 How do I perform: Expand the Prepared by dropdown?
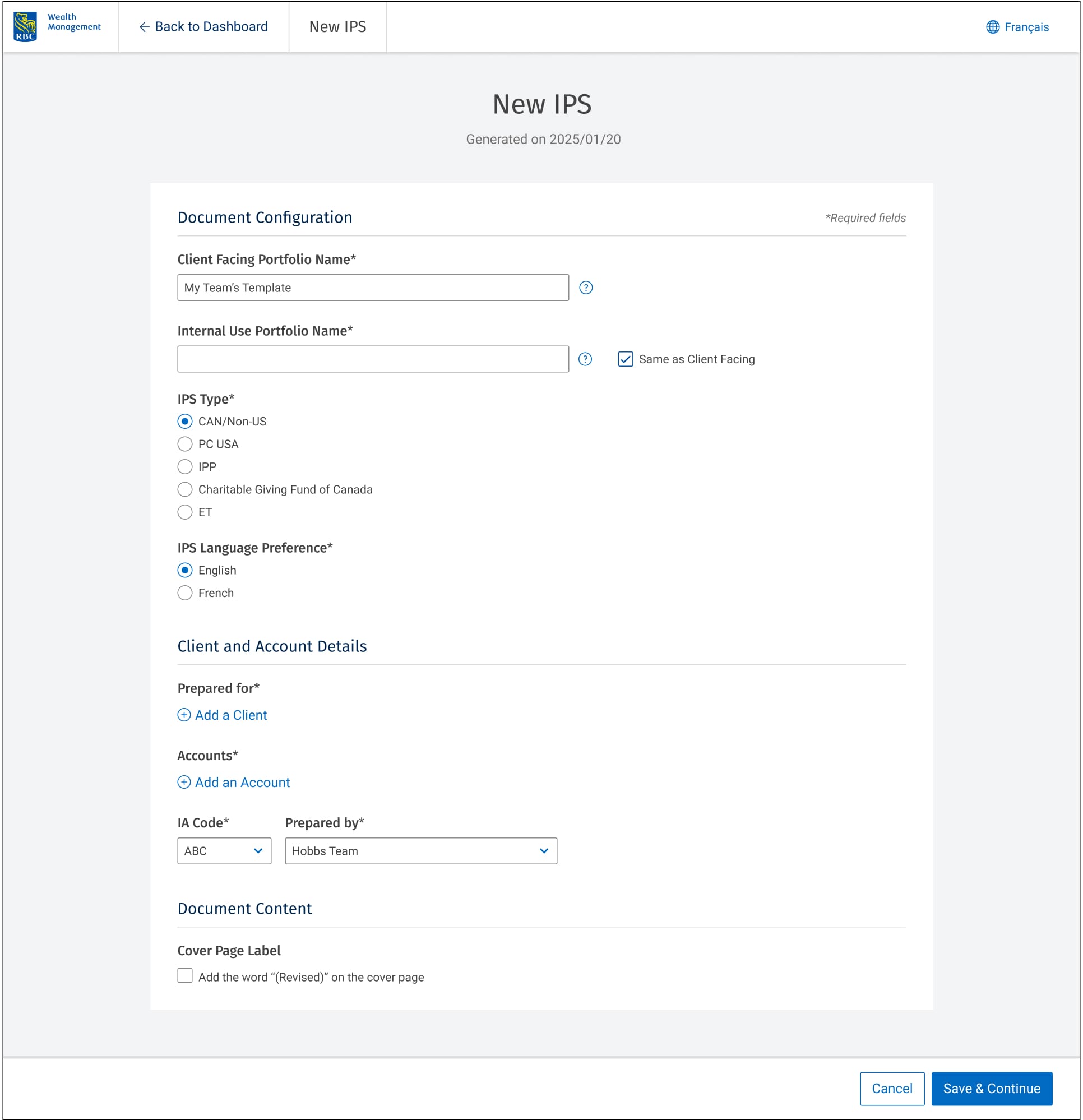coord(420,851)
